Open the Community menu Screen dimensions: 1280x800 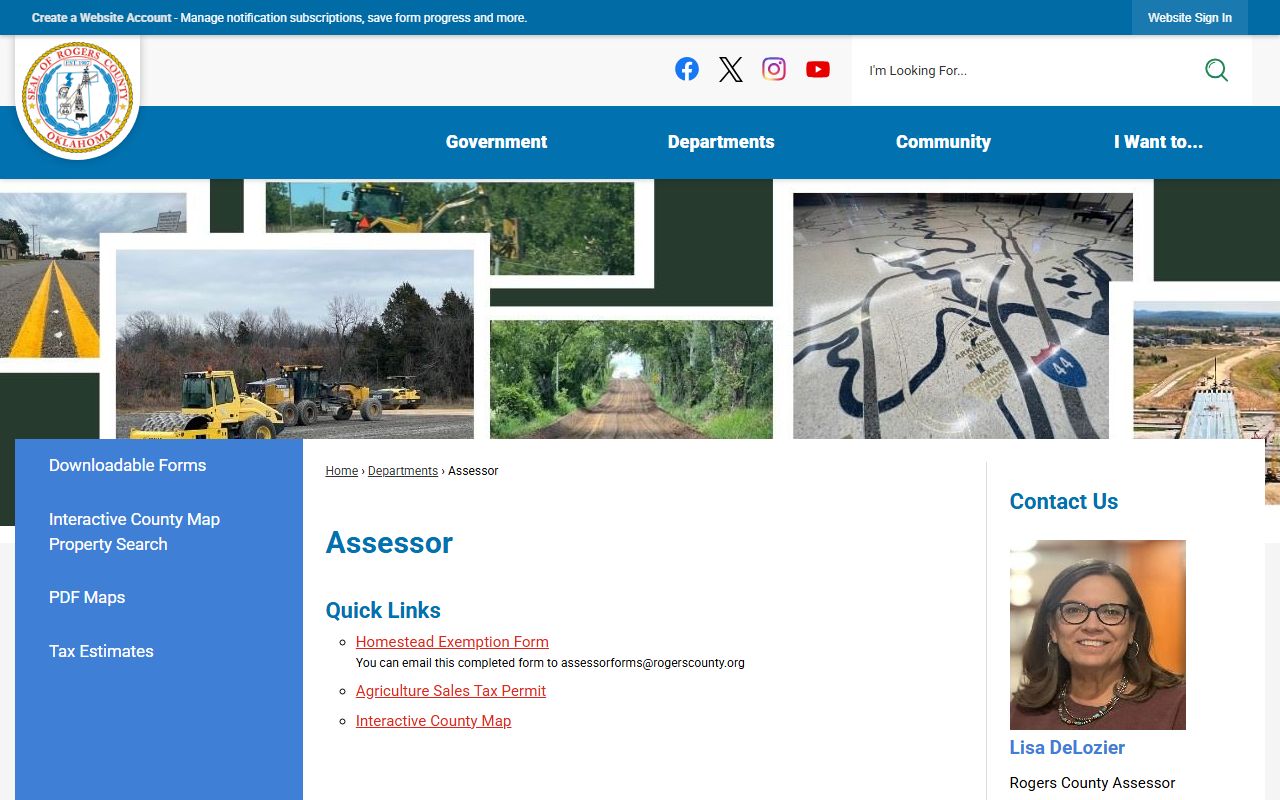943,142
